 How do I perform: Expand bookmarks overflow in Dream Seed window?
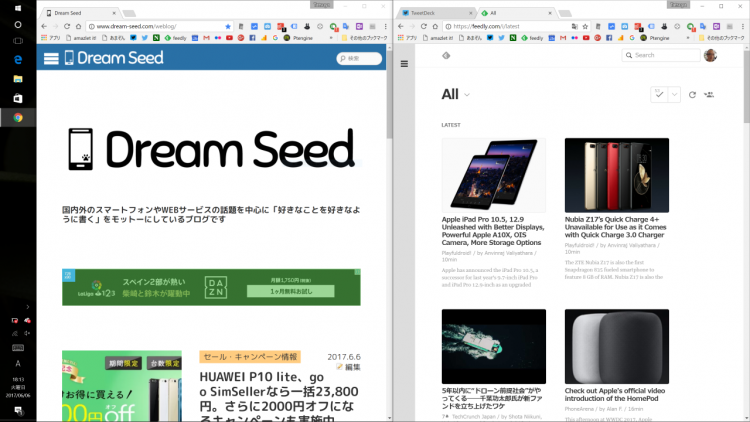click(x=331, y=38)
